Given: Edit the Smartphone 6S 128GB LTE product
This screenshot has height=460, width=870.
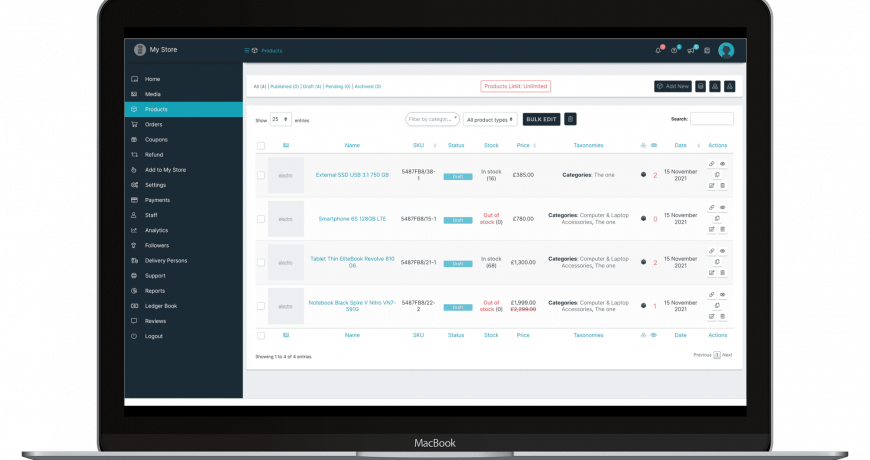Looking at the screenshot, I should pos(712,229).
